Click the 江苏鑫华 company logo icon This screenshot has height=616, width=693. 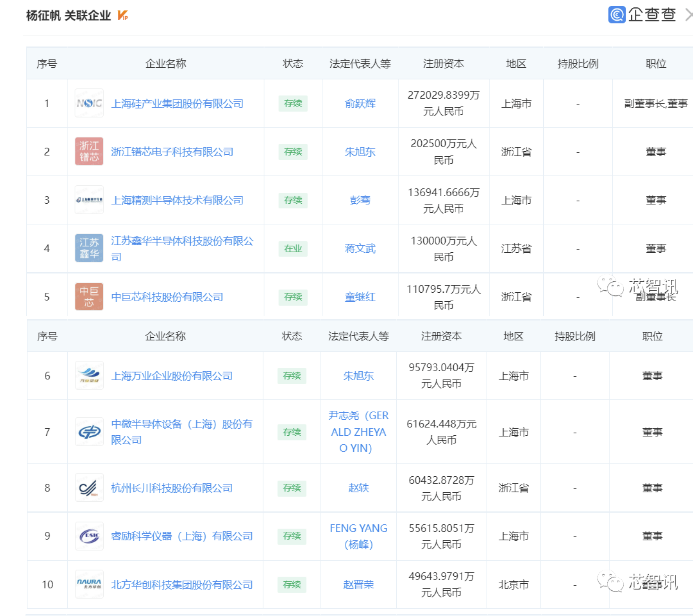[89, 248]
